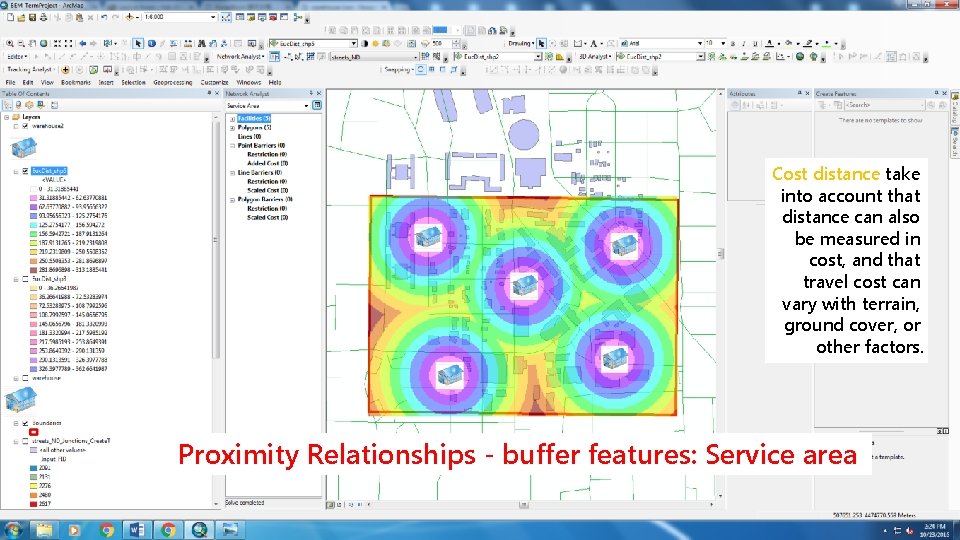This screenshot has width=960, height=540.
Task: Click the Drawing toolbar select elements pointer
Action: click(541, 43)
